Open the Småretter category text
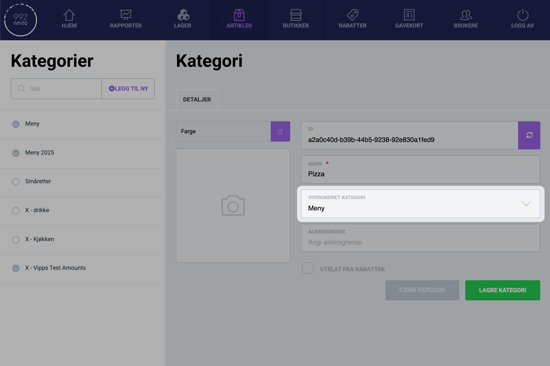550x366 pixels. click(x=38, y=181)
